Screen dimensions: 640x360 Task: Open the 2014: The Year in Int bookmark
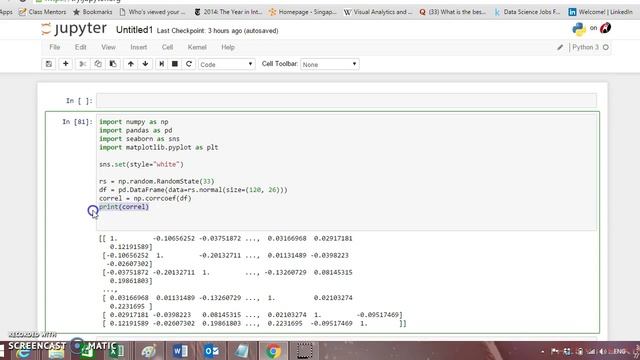pyautogui.click(x=228, y=12)
